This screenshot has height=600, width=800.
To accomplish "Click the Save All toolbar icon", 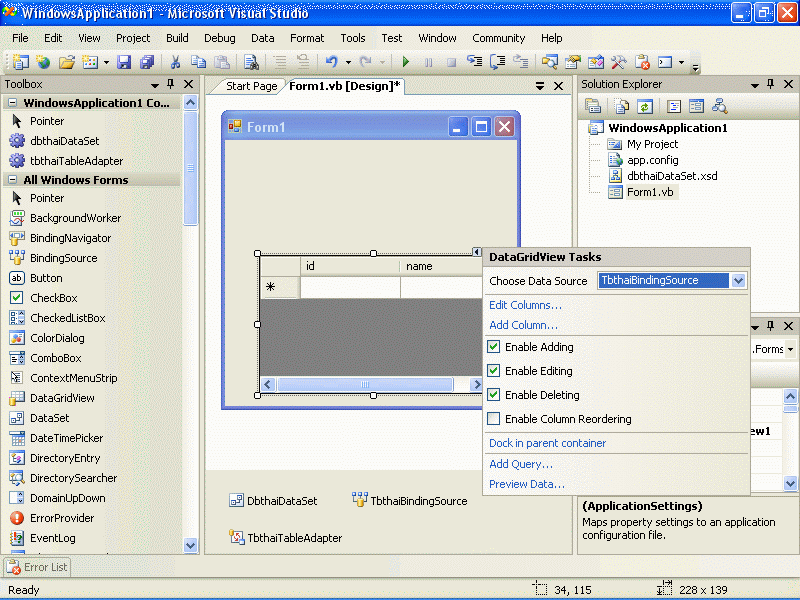I will pyautogui.click(x=147, y=62).
